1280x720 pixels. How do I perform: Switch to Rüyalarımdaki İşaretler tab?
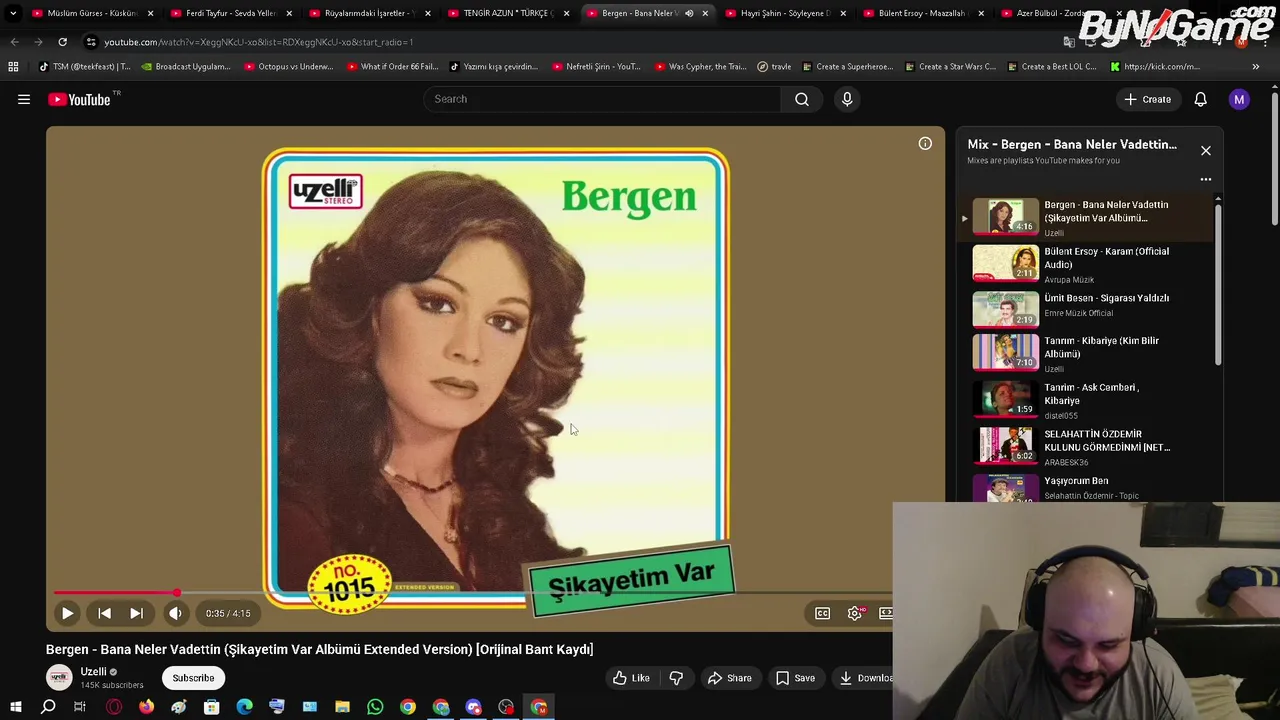point(368,13)
